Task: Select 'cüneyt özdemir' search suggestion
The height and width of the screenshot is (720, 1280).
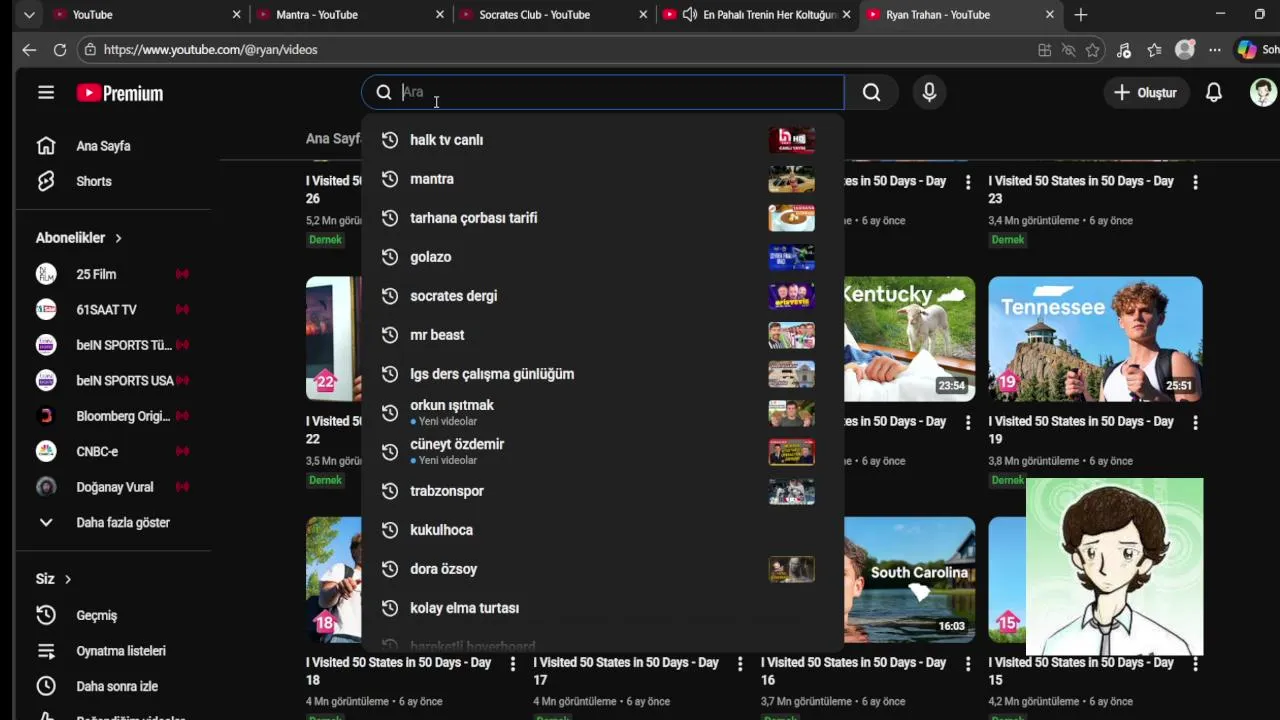Action: pyautogui.click(x=602, y=452)
